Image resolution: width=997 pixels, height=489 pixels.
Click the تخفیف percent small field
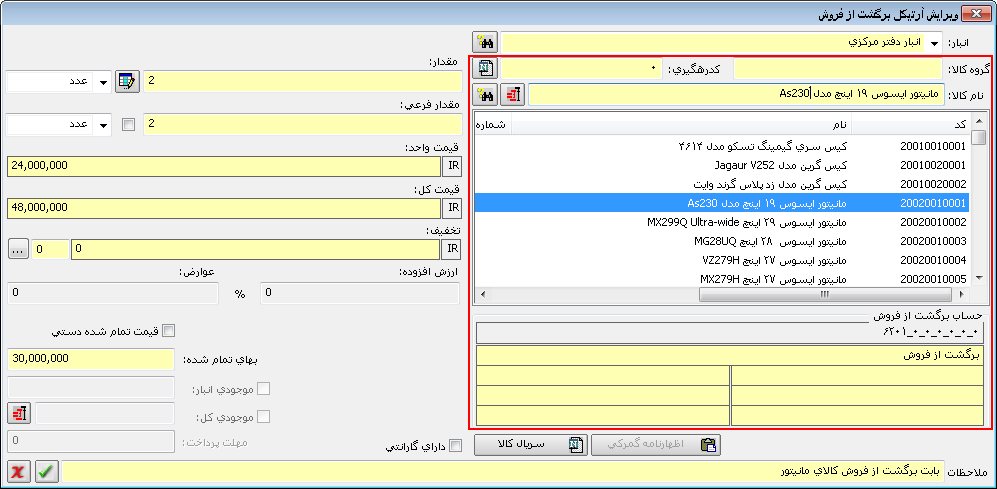pos(50,250)
